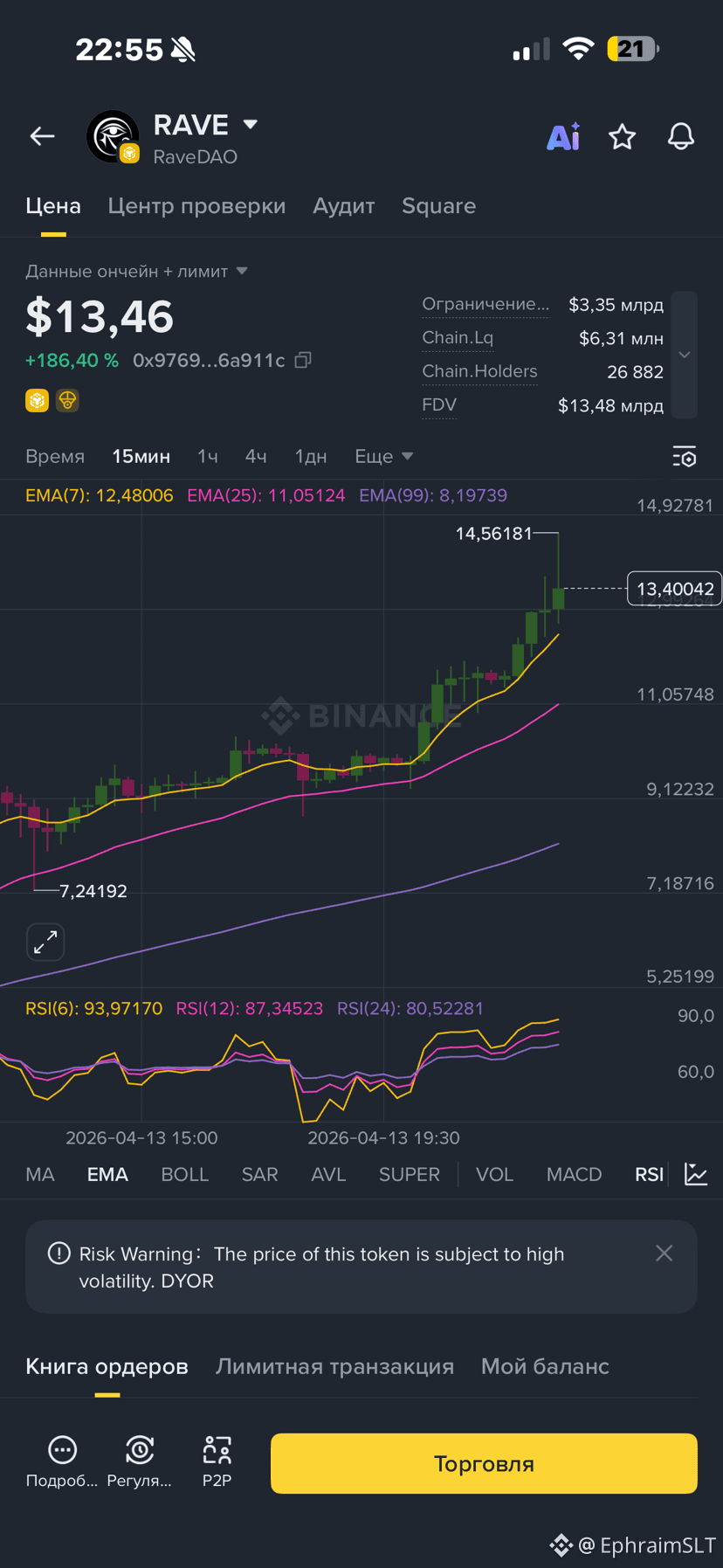Open the RaveDAO token logo
This screenshot has width=723, height=1568.
click(x=113, y=137)
